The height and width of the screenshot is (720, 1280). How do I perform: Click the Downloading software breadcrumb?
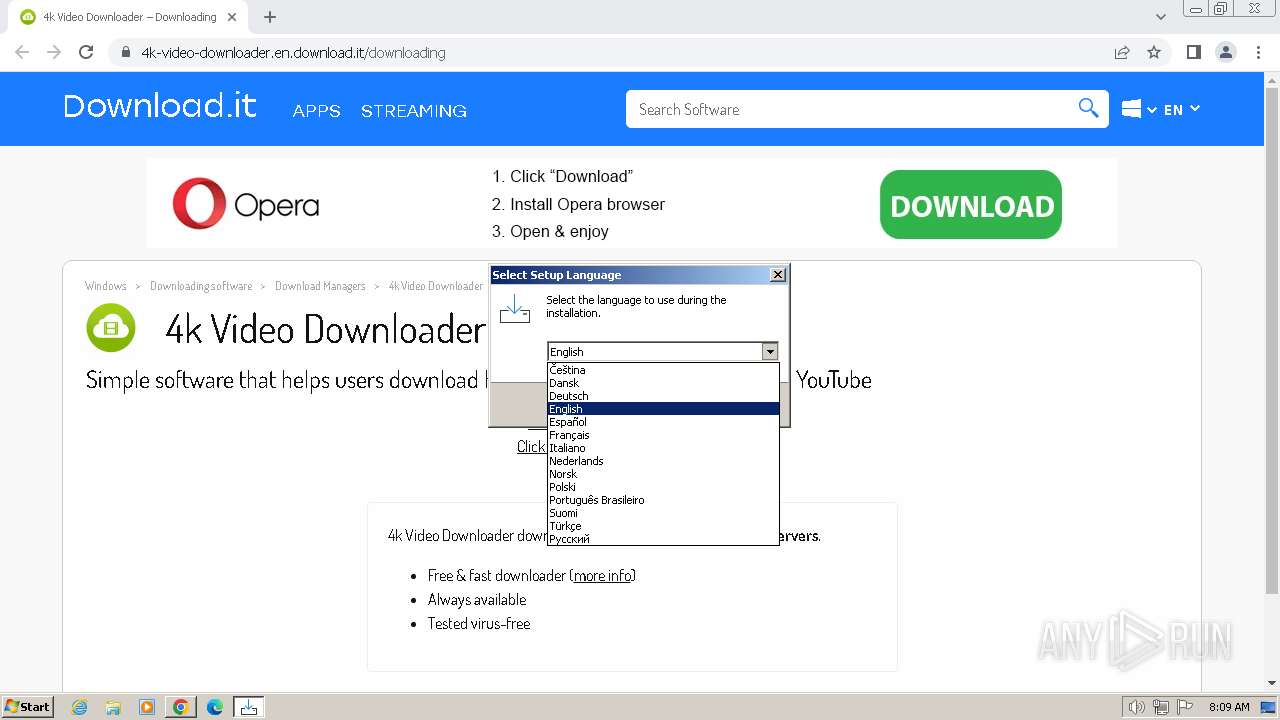tap(201, 286)
